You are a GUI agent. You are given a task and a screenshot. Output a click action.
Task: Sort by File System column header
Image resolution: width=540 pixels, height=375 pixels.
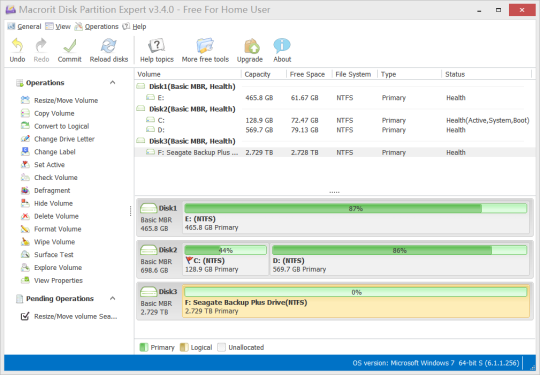point(355,74)
